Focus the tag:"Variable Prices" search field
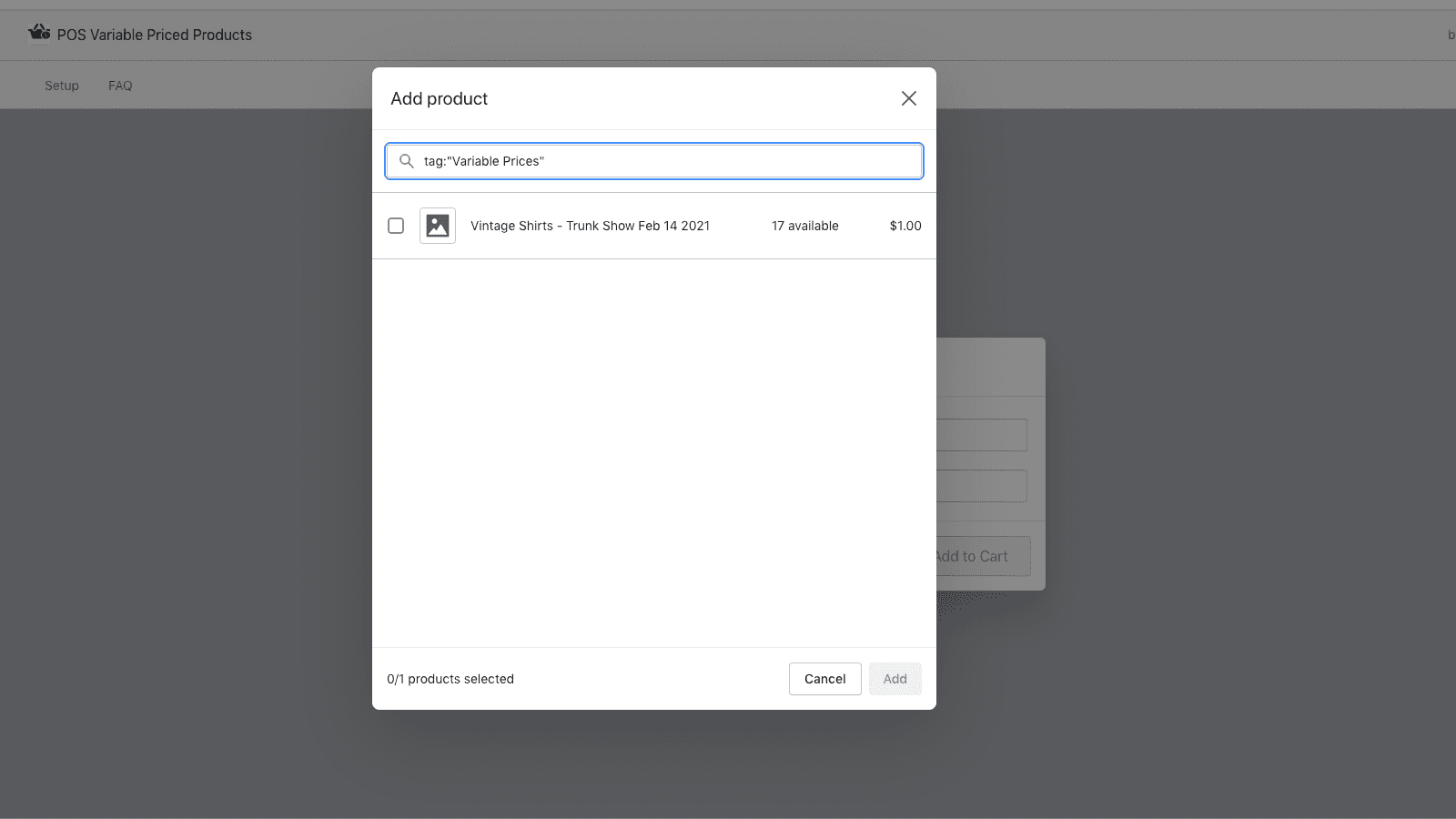The image size is (1456, 819). tap(669, 161)
